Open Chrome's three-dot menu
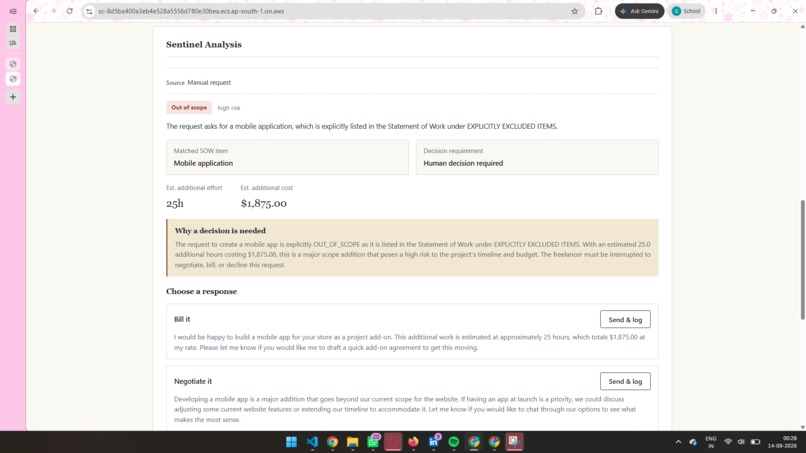The height and width of the screenshot is (453, 806). (x=716, y=11)
